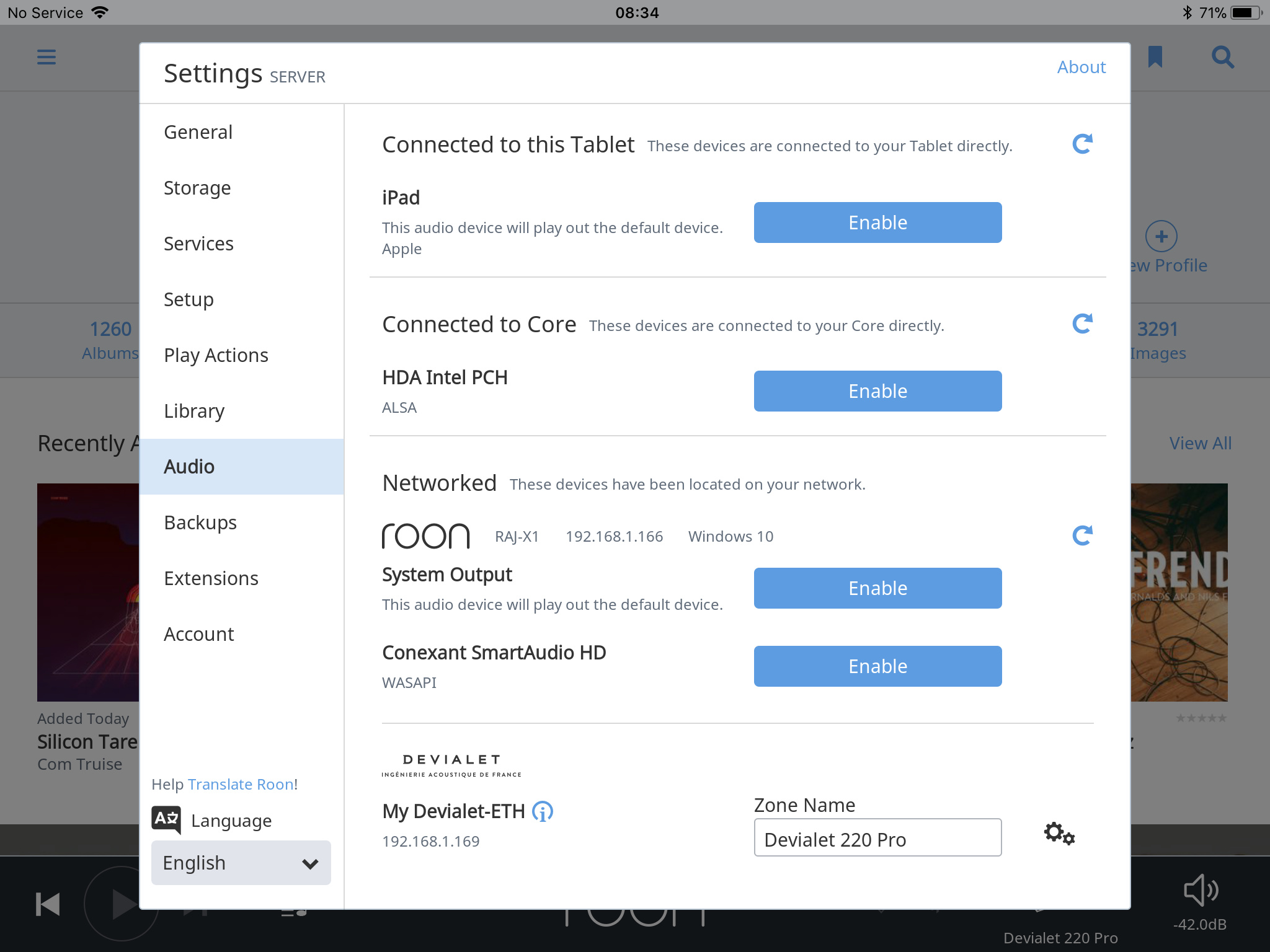Screen dimensions: 1270x952
Task: Open the bookmarks icon
Action: (x=1155, y=57)
